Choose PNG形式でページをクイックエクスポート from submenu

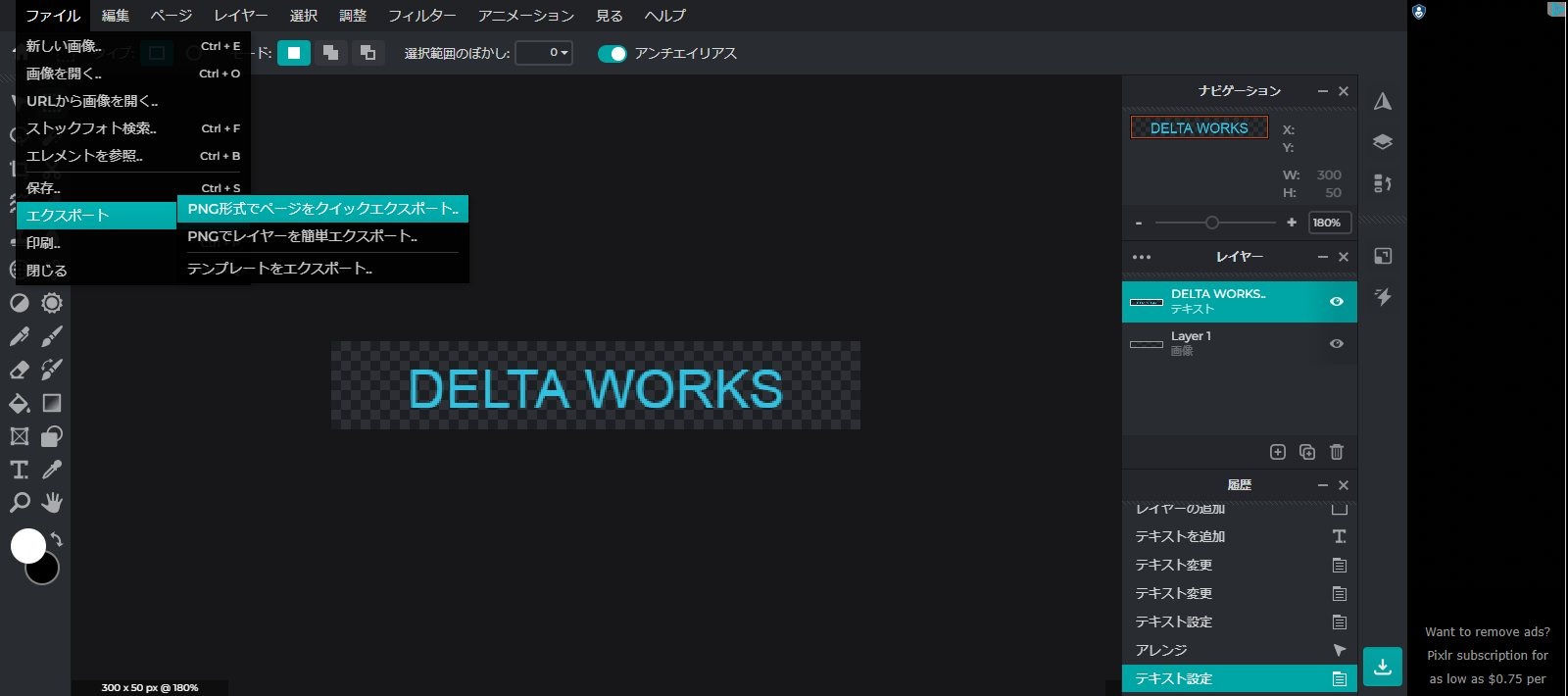coord(322,209)
